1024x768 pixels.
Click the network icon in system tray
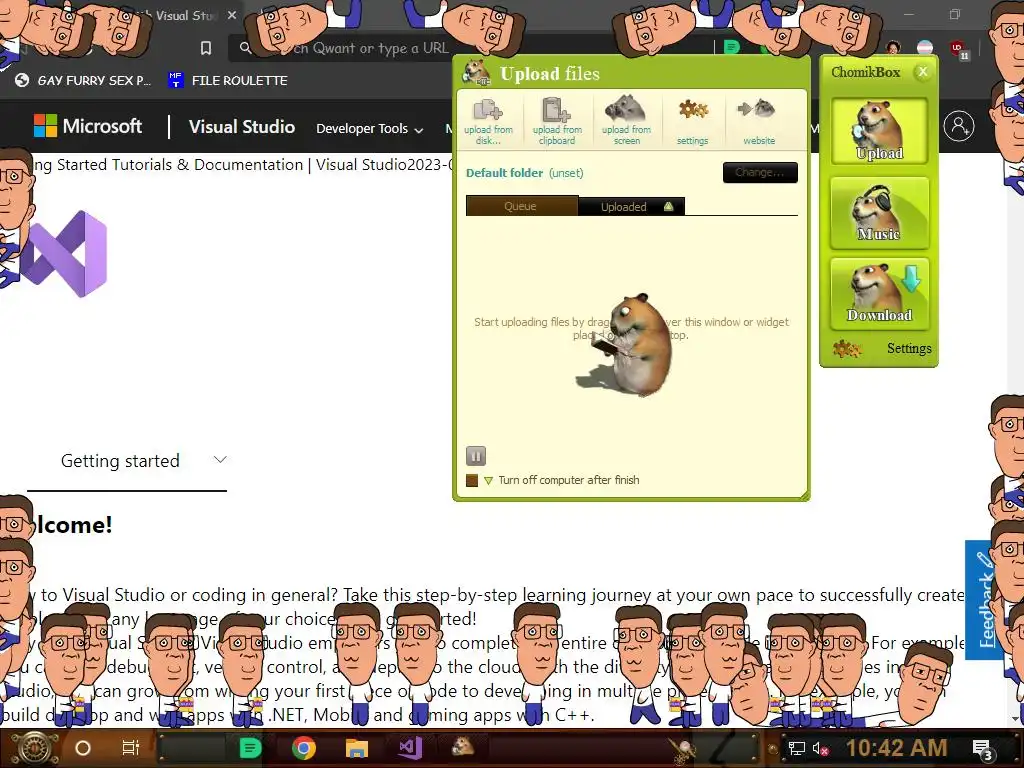tap(796, 749)
